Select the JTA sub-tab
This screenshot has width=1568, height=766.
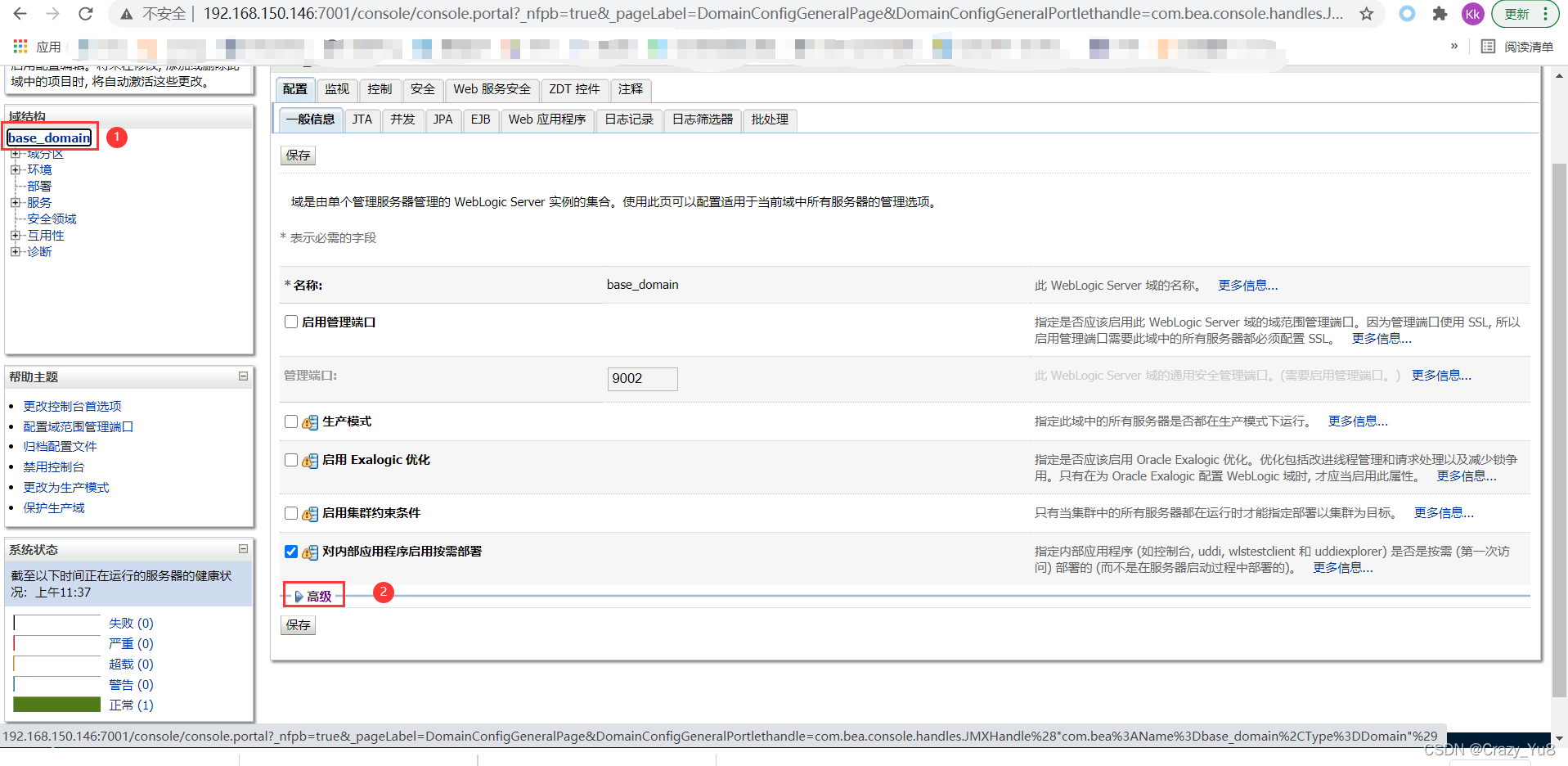coord(362,119)
